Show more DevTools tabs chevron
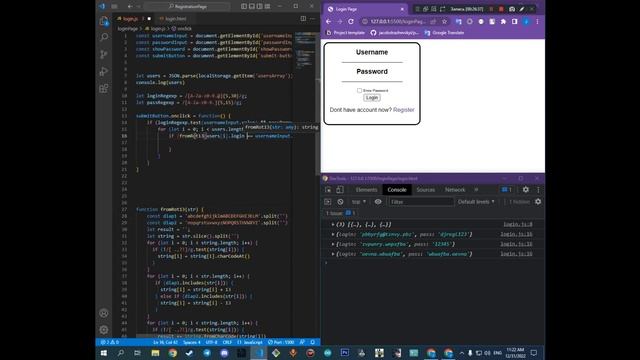 click(476, 190)
